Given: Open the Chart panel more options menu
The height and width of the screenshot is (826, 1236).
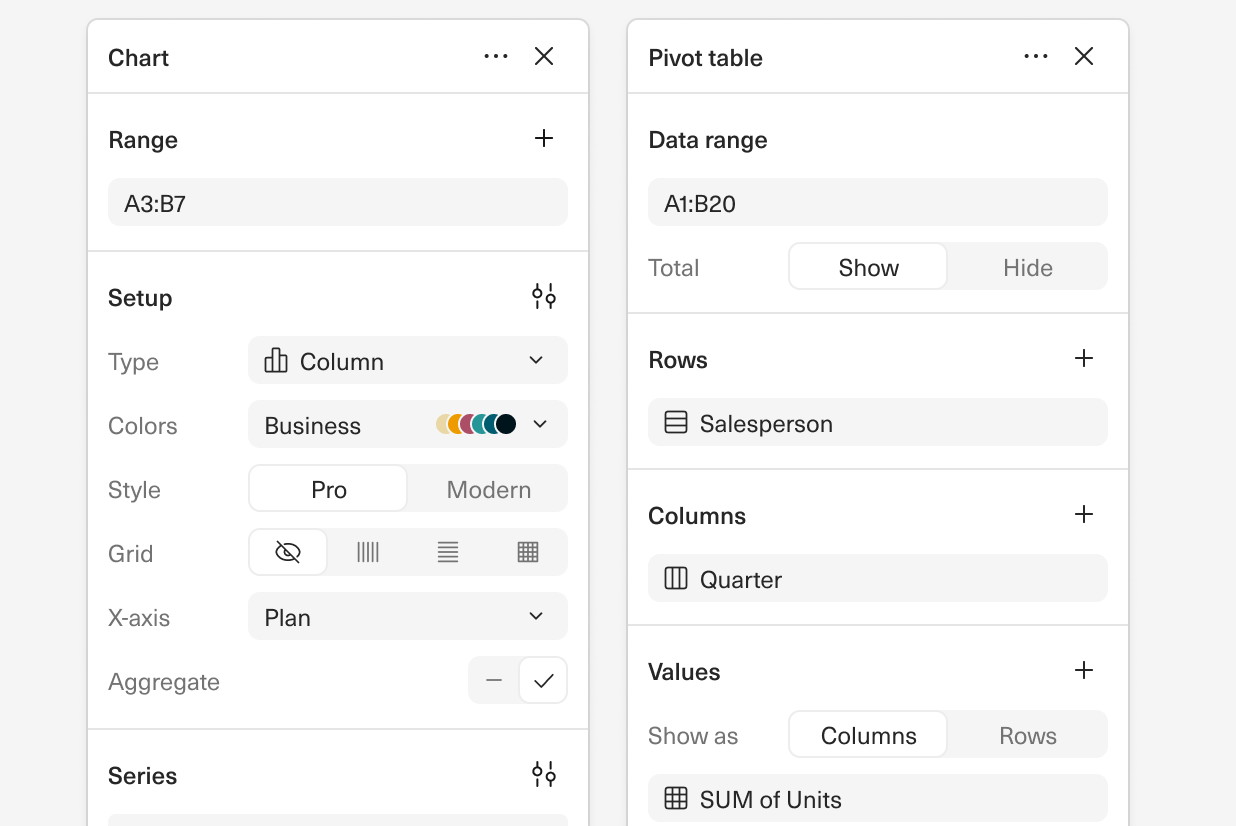Looking at the screenshot, I should pos(496,57).
